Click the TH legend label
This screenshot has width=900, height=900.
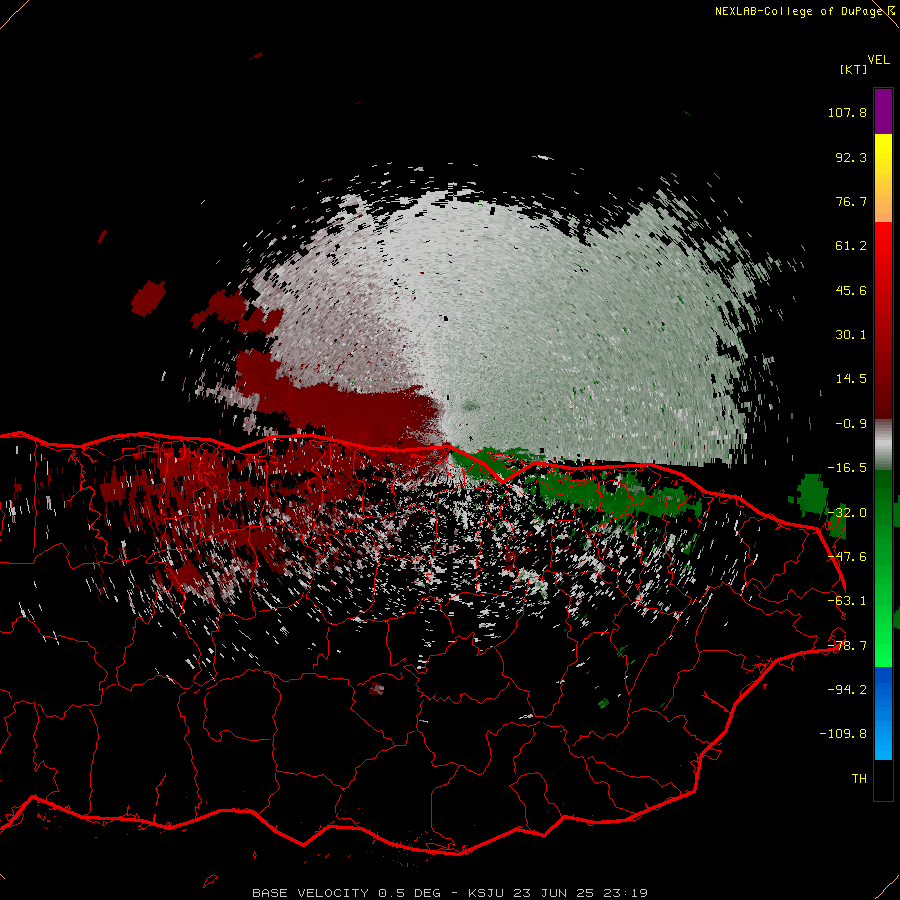tap(859, 779)
